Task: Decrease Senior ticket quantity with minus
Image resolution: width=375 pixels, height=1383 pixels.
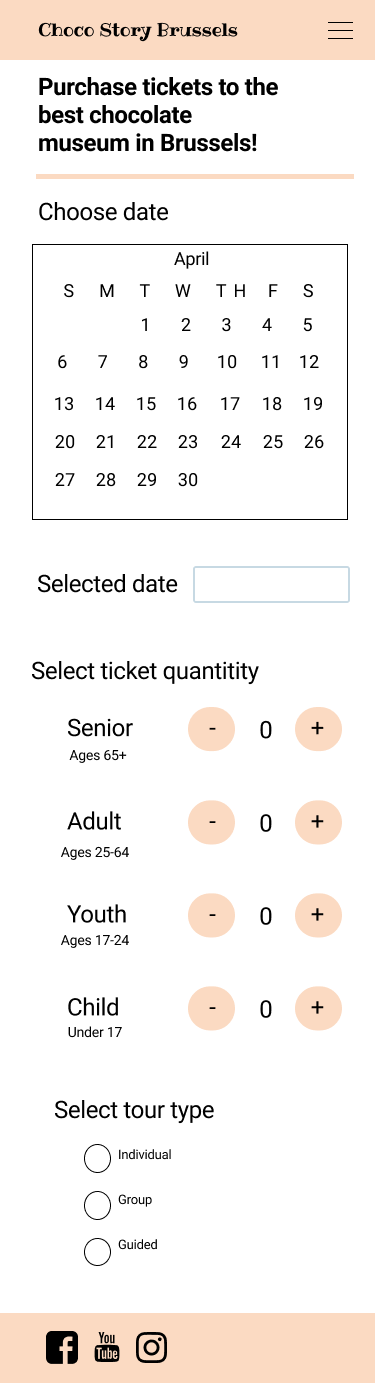Action: [x=212, y=728]
